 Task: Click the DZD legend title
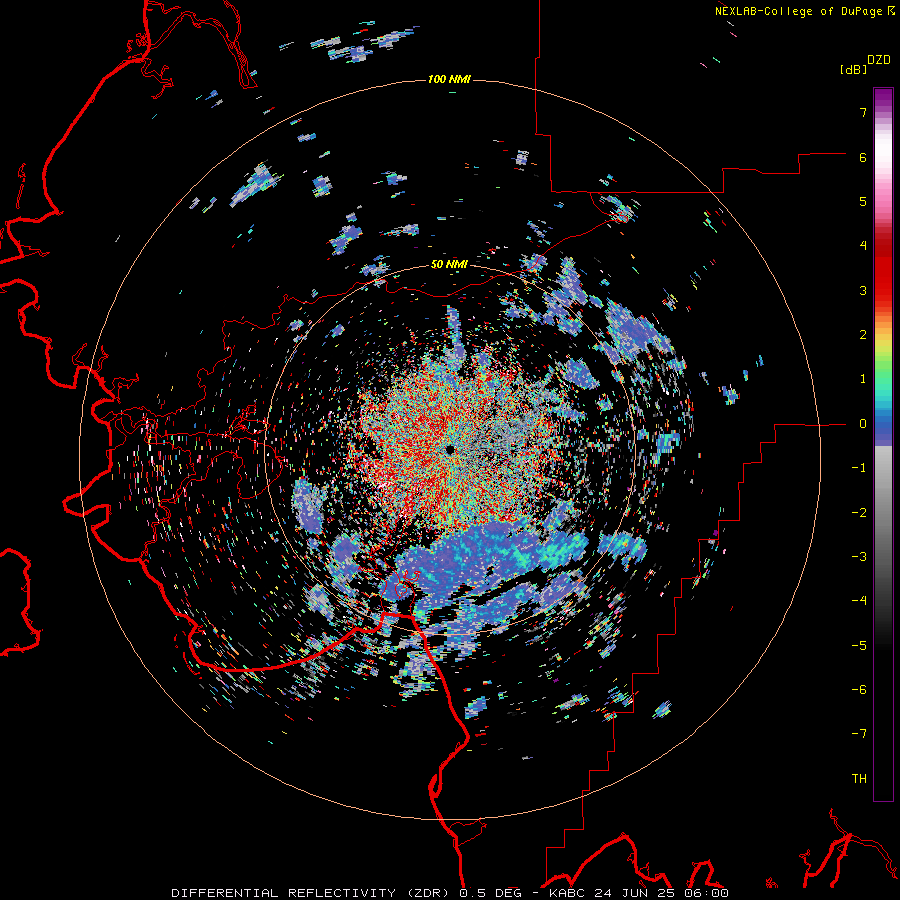point(879,60)
